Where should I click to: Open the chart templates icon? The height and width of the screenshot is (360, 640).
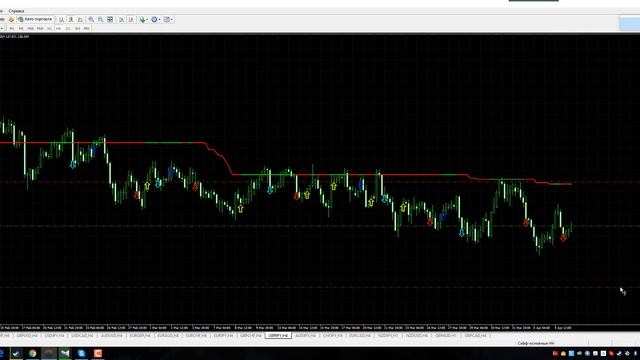pyautogui.click(x=167, y=19)
